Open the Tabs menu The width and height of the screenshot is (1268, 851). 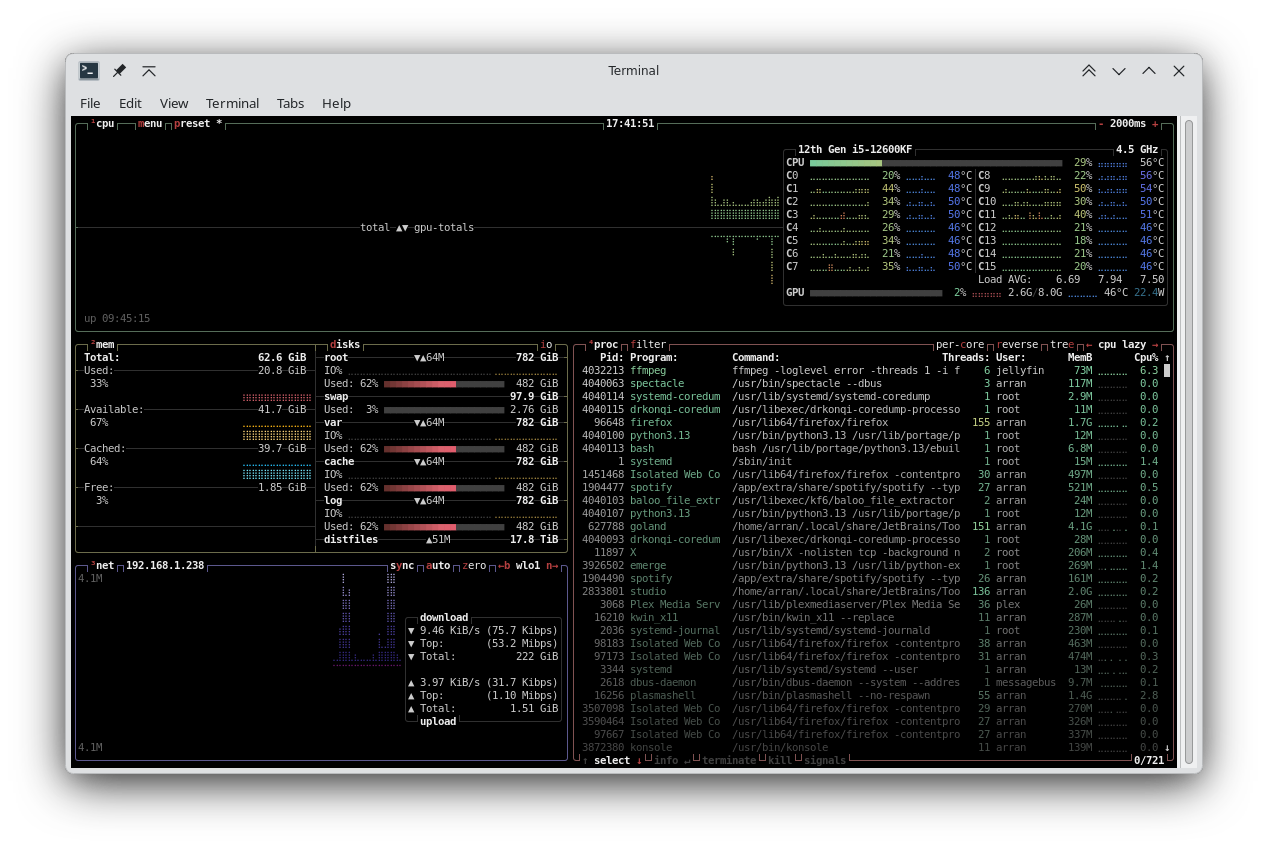291,103
